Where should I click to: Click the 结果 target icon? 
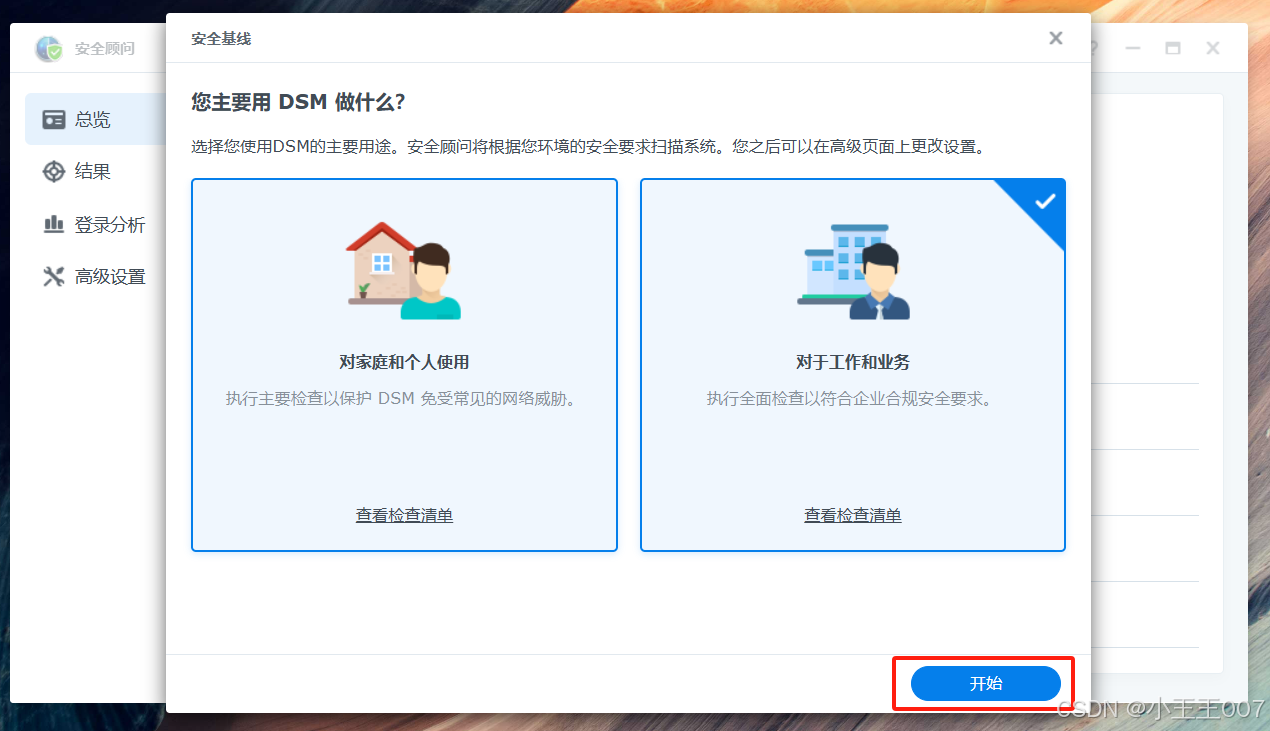point(54,172)
